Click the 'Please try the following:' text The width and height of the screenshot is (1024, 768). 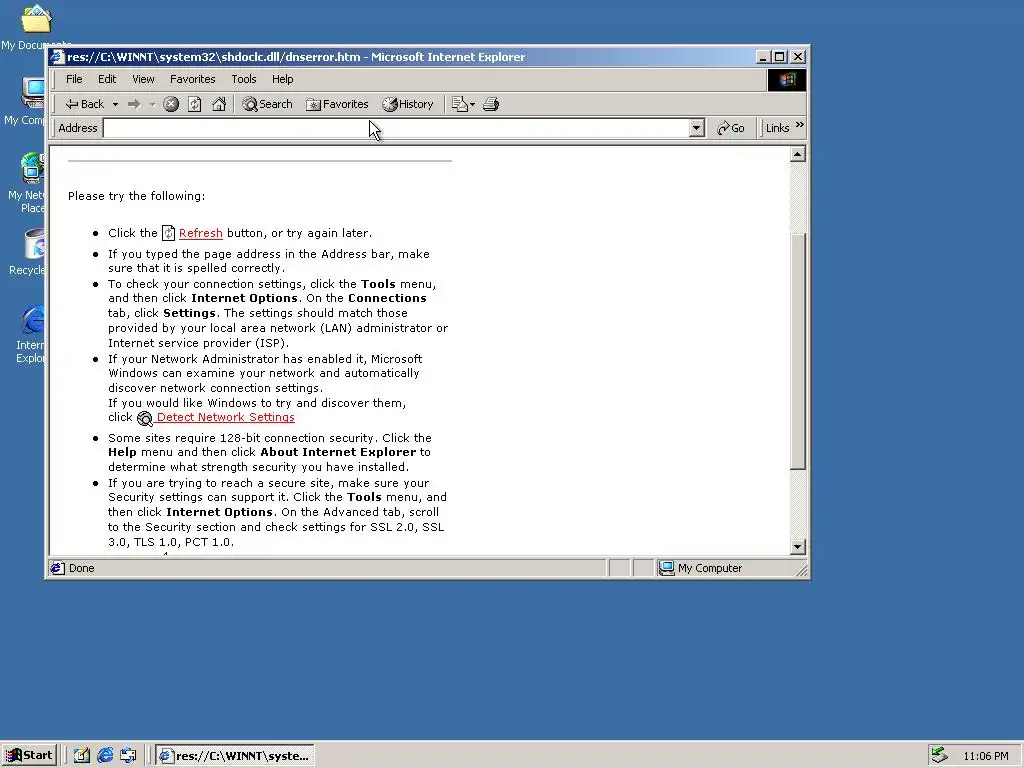click(x=136, y=196)
